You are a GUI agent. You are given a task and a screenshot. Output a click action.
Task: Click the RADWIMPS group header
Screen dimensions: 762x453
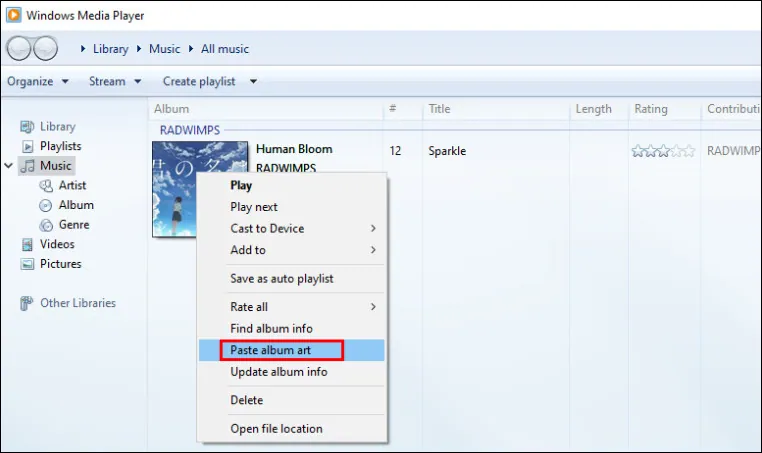point(190,130)
